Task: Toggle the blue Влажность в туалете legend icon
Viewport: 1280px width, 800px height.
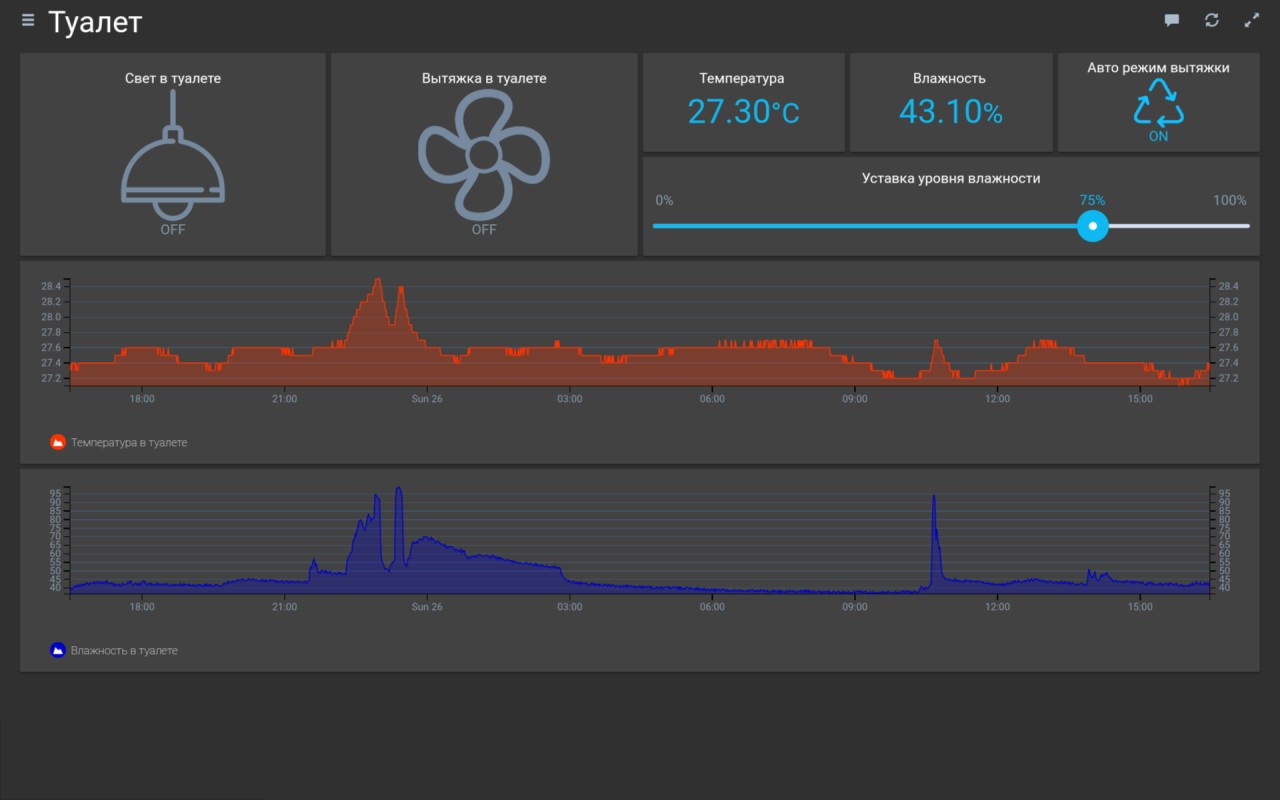Action: [x=58, y=650]
